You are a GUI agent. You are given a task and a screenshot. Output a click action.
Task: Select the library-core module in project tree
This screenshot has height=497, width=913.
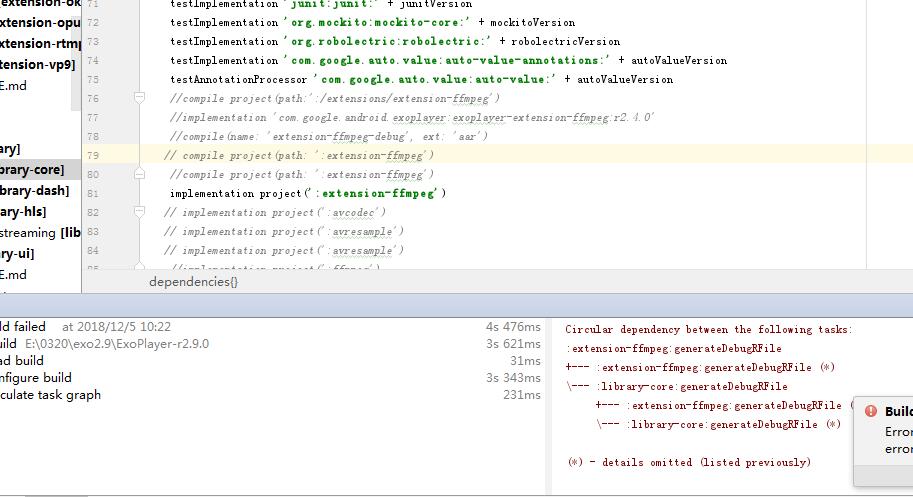[32, 169]
